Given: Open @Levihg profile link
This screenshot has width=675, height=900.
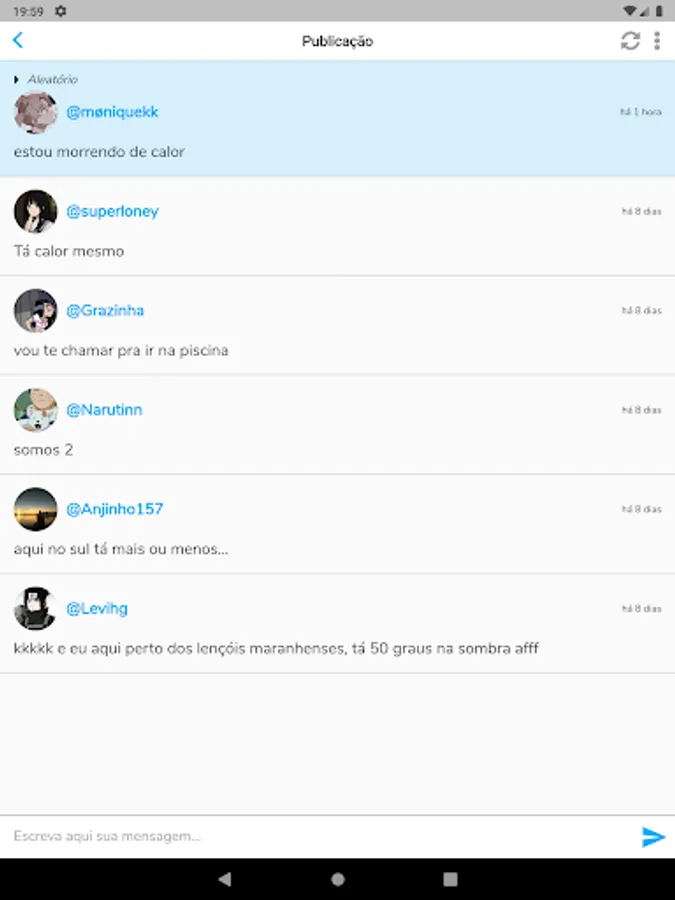Looking at the screenshot, I should 97,608.
